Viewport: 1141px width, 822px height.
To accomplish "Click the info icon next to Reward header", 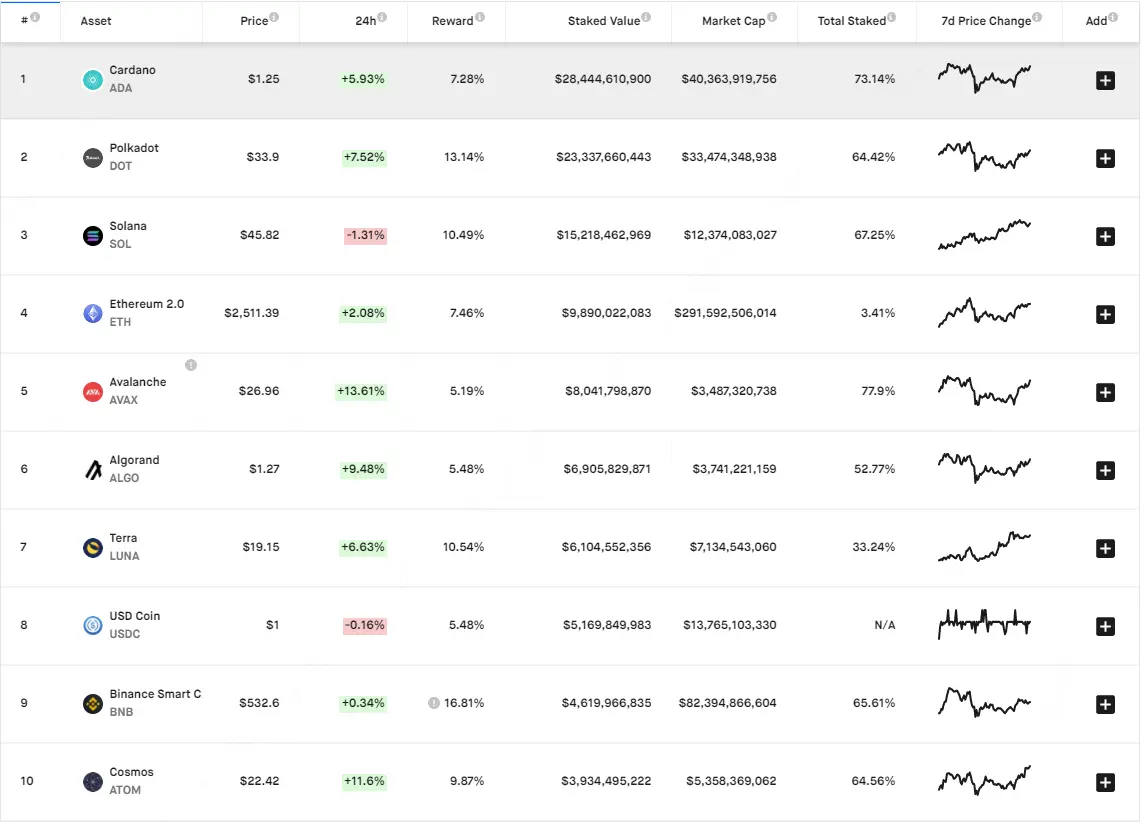I will click(x=480, y=17).
